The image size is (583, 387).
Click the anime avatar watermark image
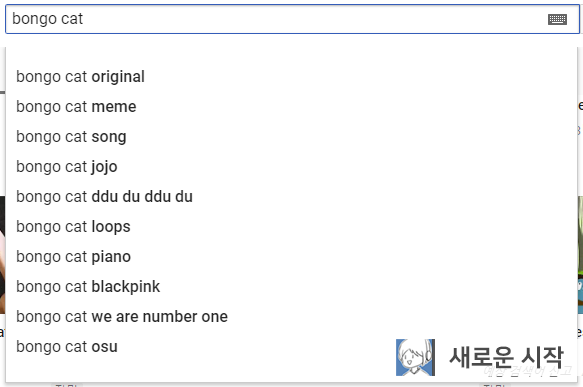(x=415, y=357)
